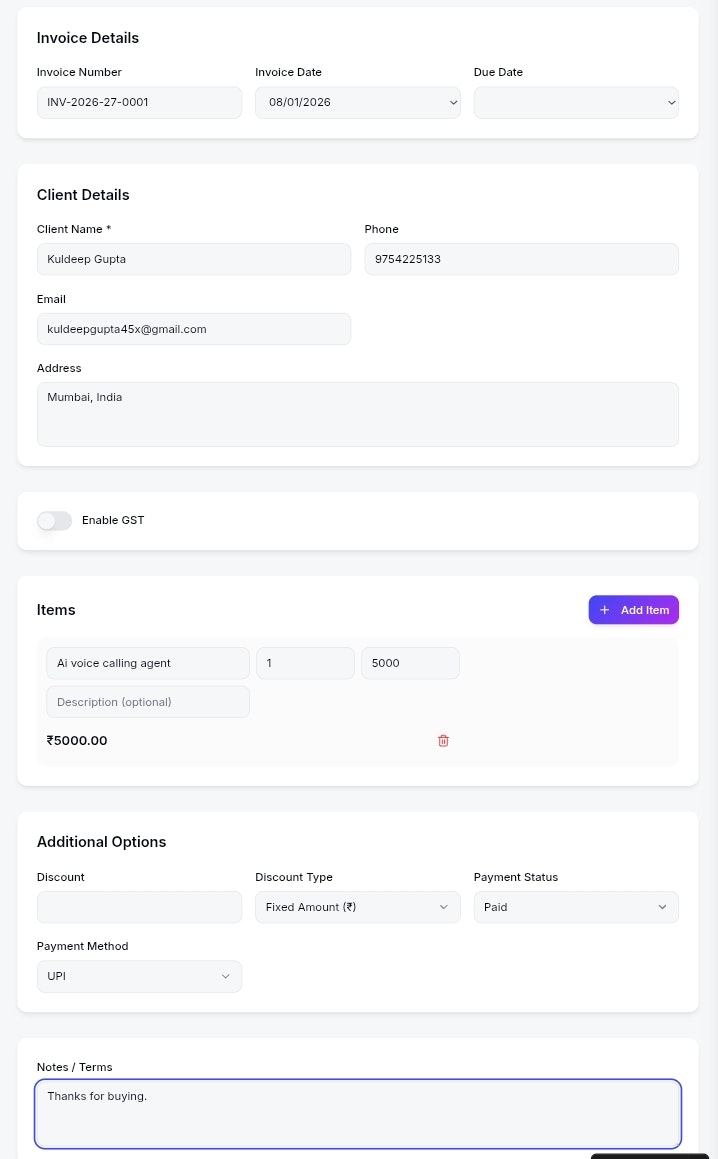Click the item name 'Ai voice calling agent' field
718x1159 pixels.
[x=148, y=663]
